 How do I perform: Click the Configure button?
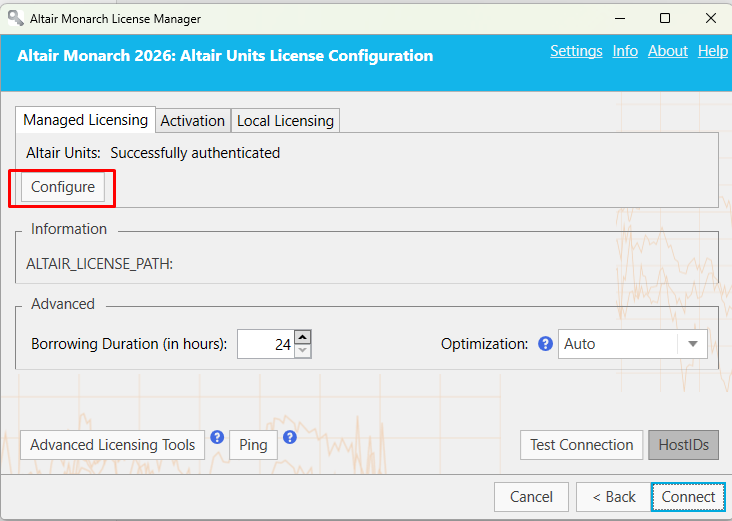click(63, 187)
